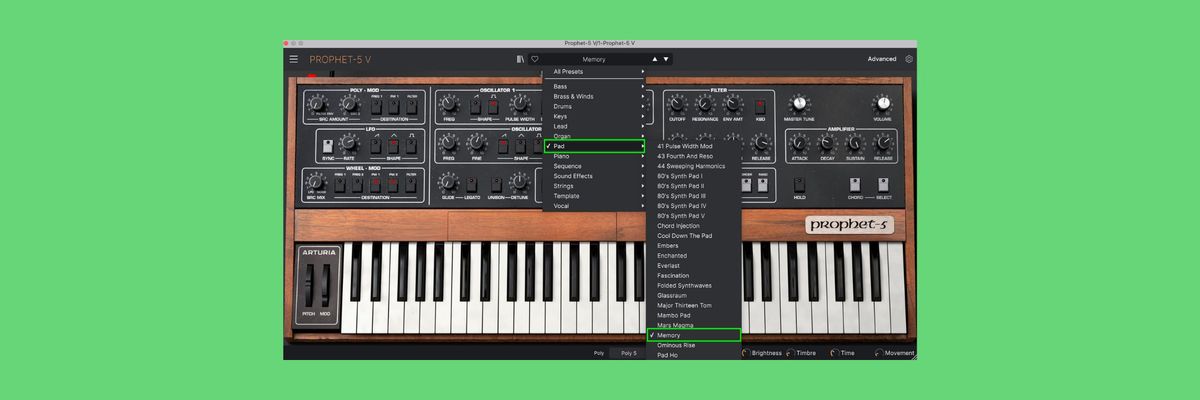Viewport: 1200px width, 400px height.
Task: Toggle the Filter KBD switch
Action: pyautogui.click(x=760, y=105)
